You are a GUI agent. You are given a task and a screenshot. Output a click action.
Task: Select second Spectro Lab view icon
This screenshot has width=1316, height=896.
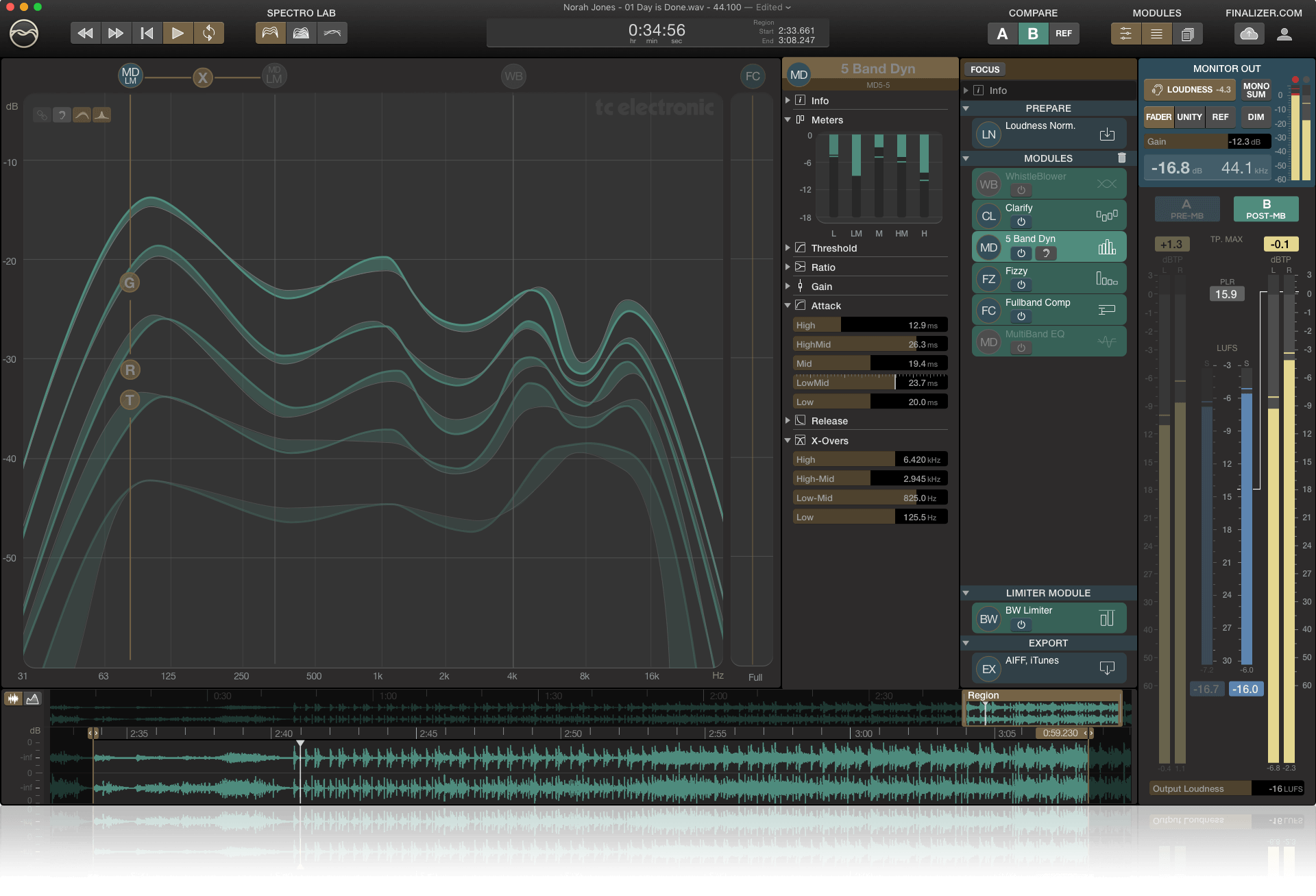tap(301, 33)
